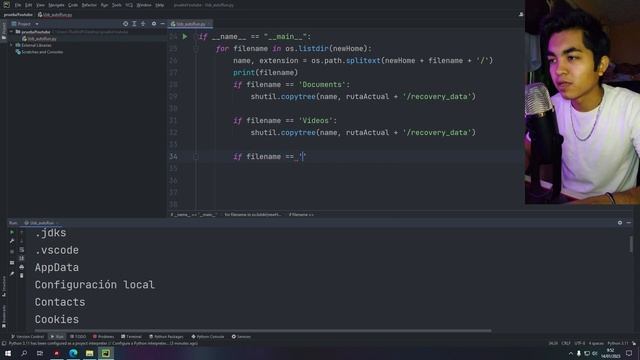Open the Edit menu
This screenshot has height=360, width=640.
tap(28, 5)
